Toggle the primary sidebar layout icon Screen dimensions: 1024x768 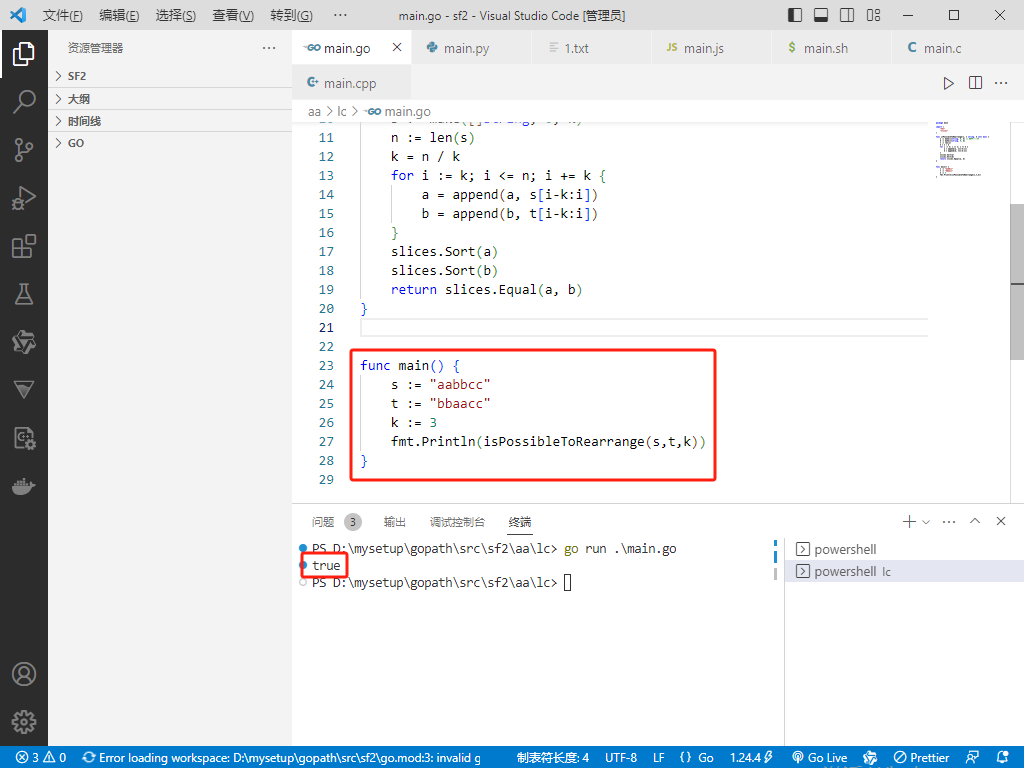pos(795,15)
